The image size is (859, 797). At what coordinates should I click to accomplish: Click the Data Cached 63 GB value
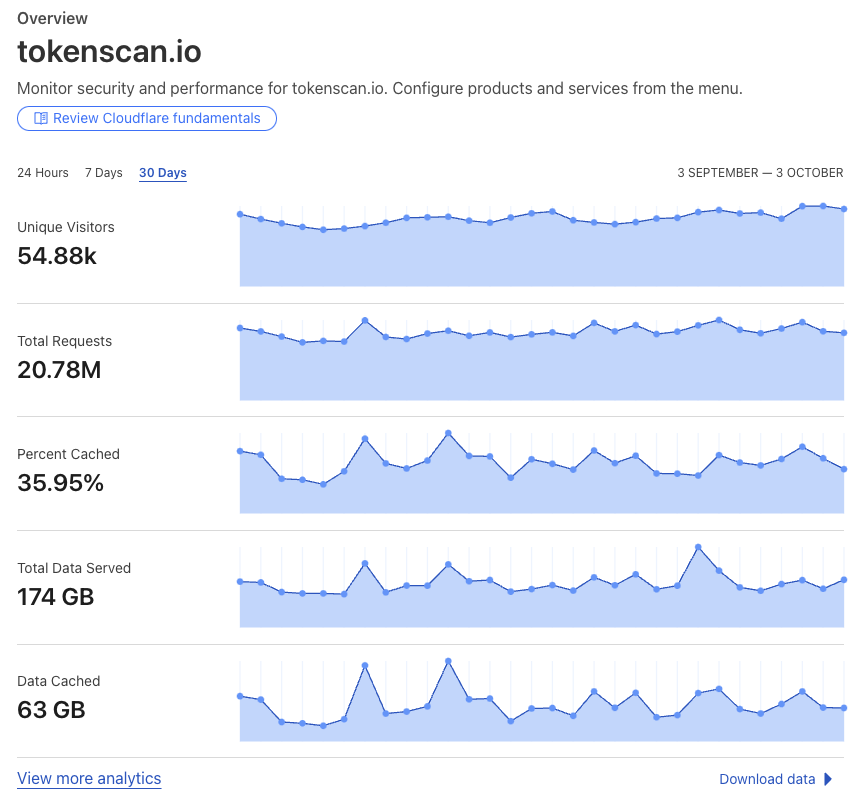[x=51, y=710]
